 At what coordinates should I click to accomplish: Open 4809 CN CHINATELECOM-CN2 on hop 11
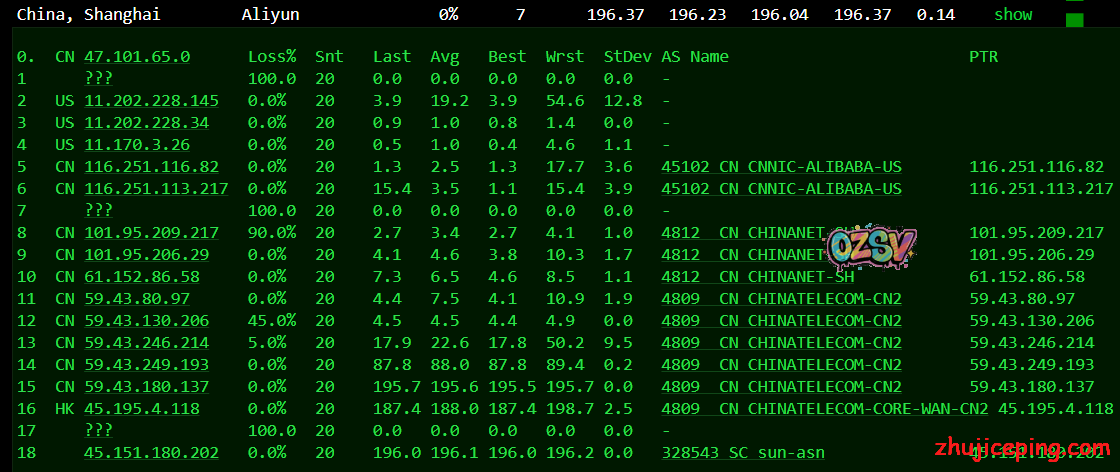[781, 299]
